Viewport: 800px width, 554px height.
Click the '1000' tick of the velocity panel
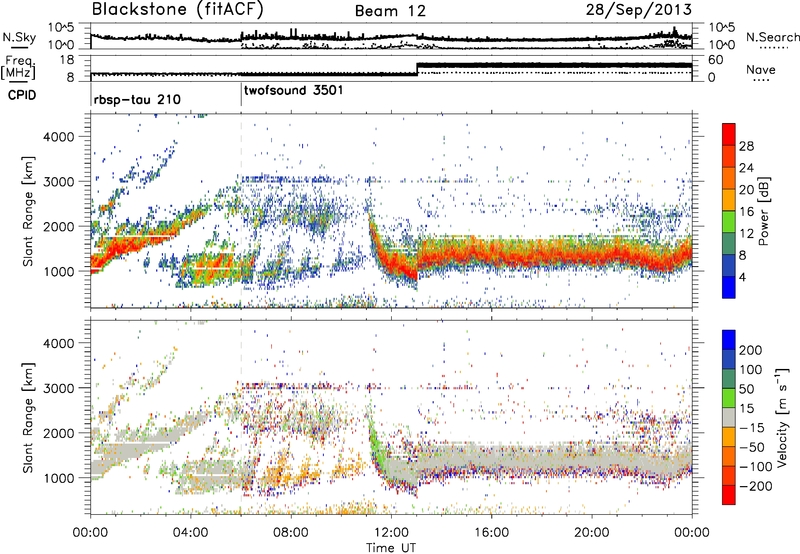58,477
